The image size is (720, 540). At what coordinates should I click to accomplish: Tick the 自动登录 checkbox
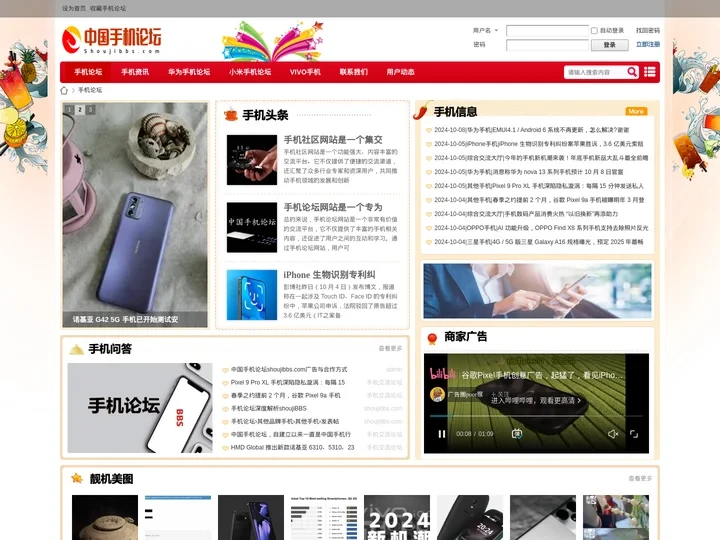(594, 31)
